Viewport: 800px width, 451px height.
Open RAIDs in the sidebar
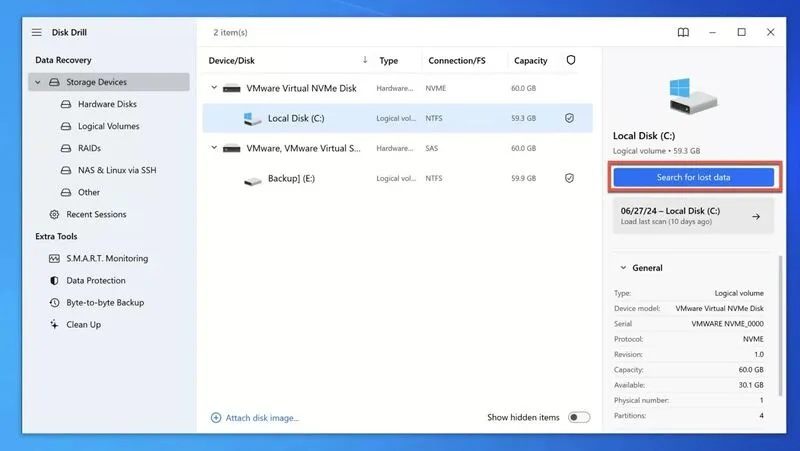click(89, 148)
